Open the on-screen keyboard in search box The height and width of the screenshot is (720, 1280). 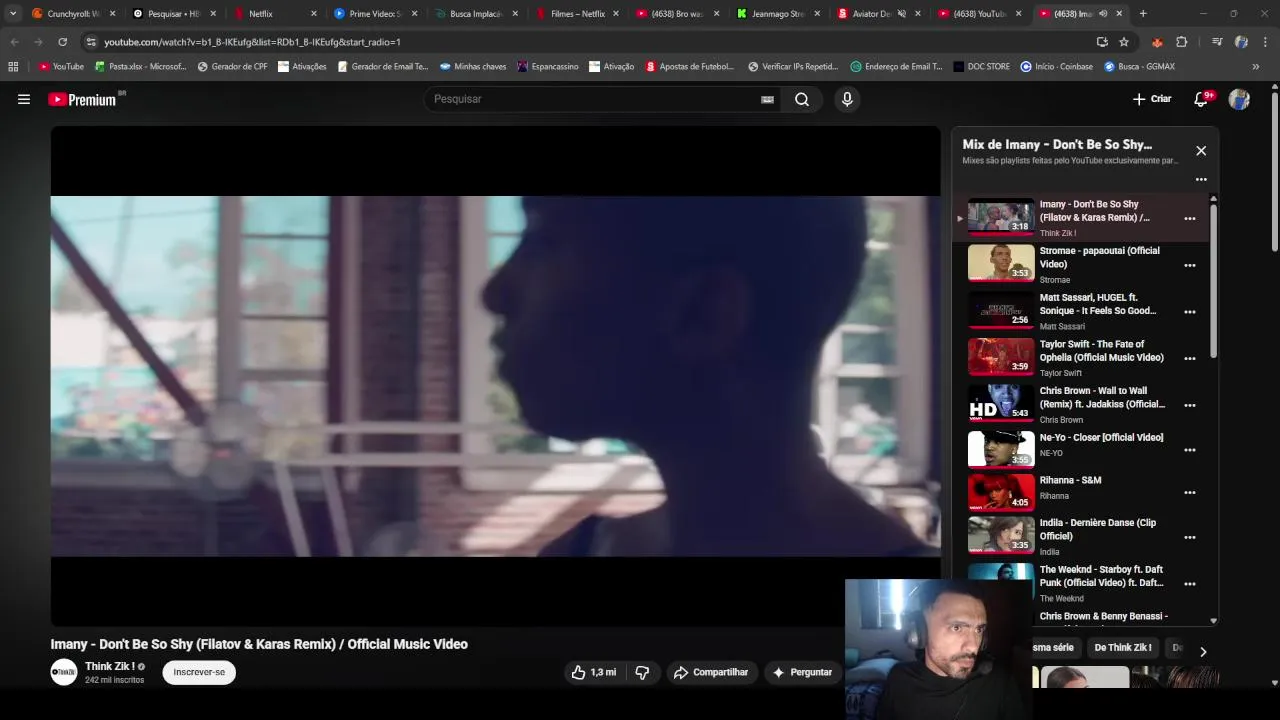tap(767, 99)
